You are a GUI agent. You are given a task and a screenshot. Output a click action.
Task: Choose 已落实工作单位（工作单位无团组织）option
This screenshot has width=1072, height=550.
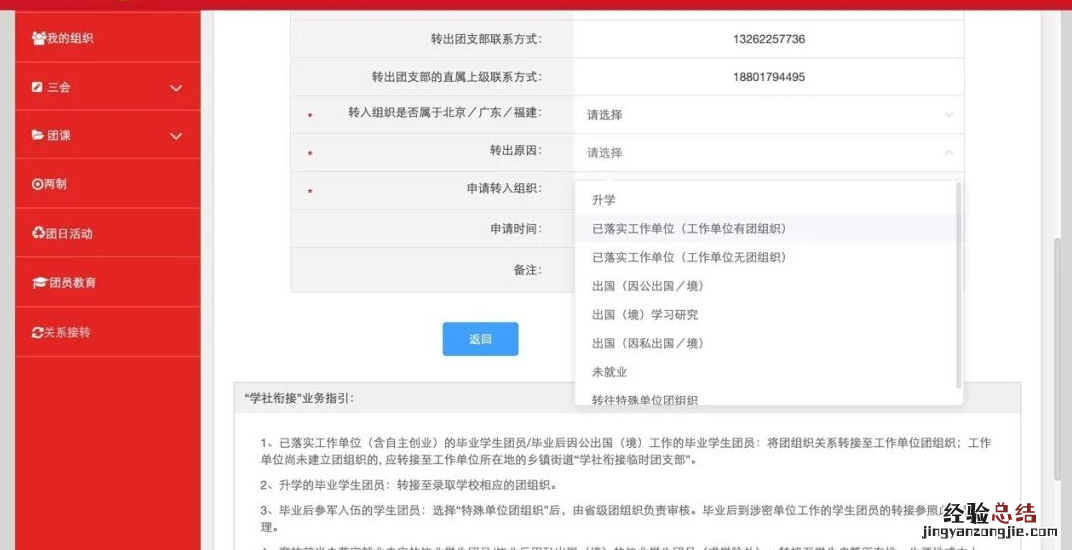(x=689, y=257)
